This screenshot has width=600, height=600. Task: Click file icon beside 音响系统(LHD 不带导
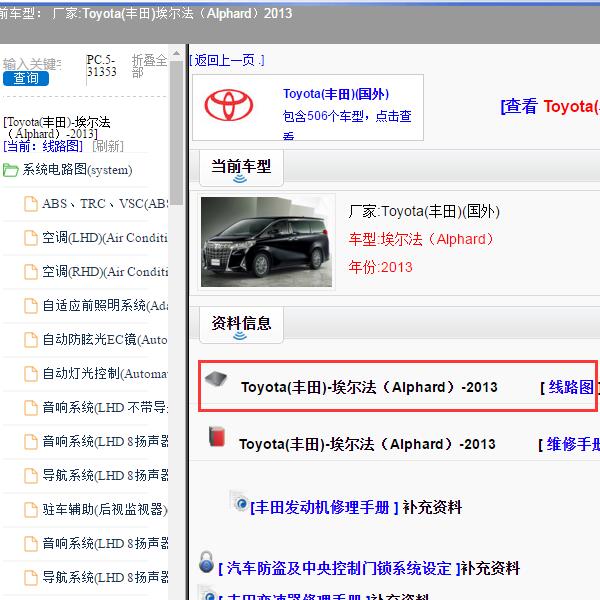[31, 408]
